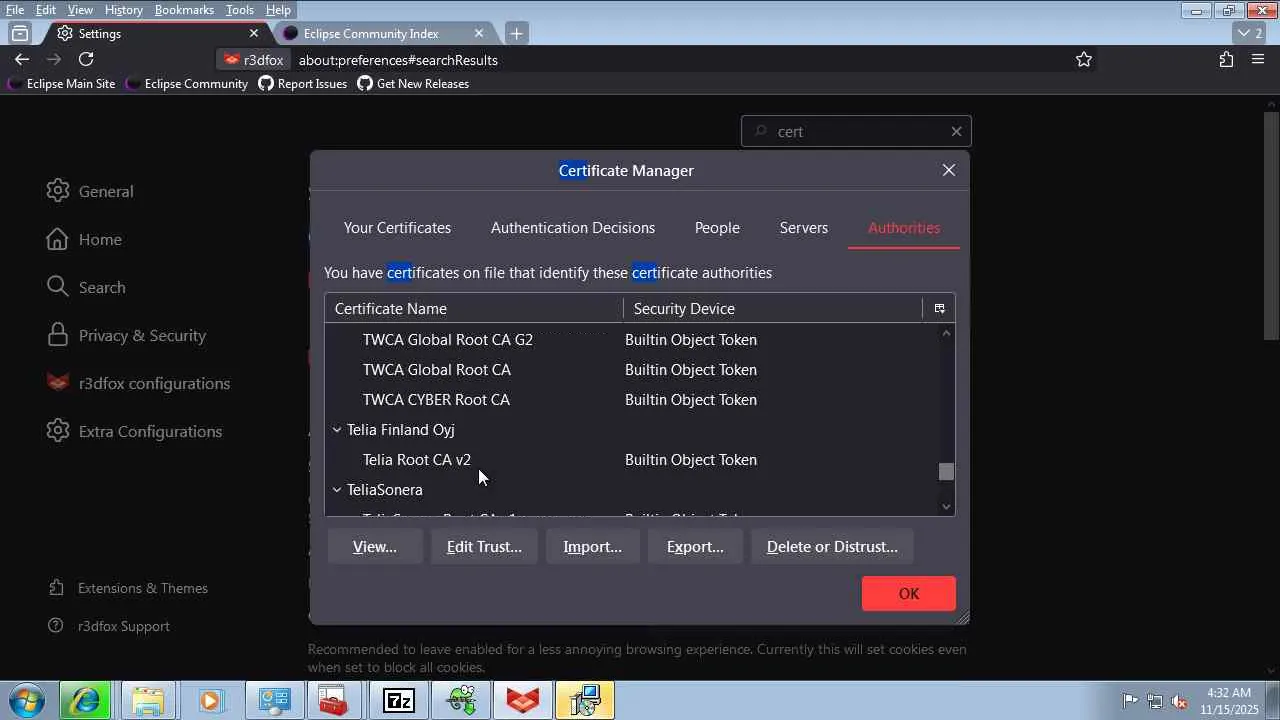The width and height of the screenshot is (1280, 720).
Task: Click the Edit Trust... button
Action: click(484, 547)
